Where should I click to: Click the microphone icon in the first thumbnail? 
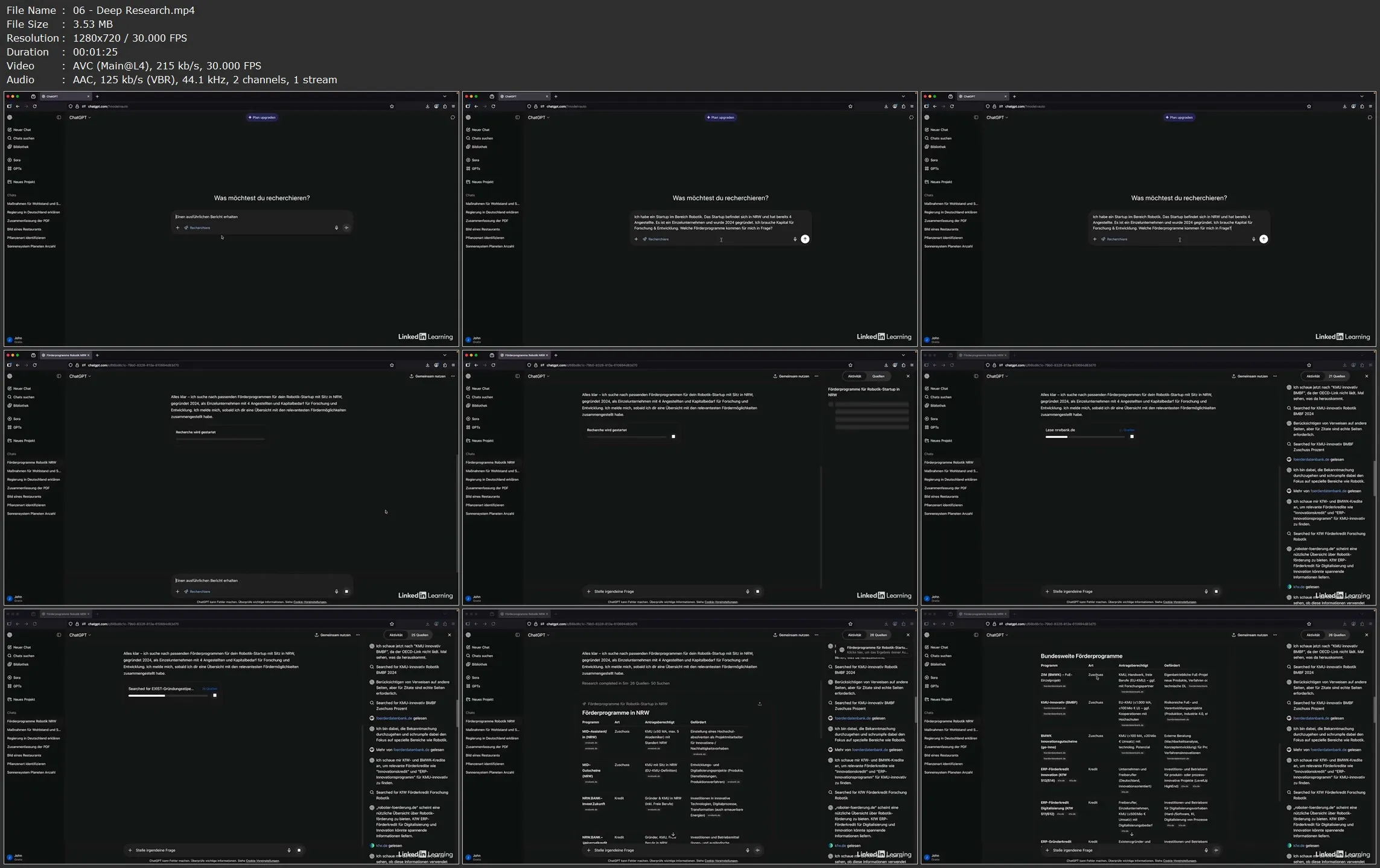click(336, 228)
